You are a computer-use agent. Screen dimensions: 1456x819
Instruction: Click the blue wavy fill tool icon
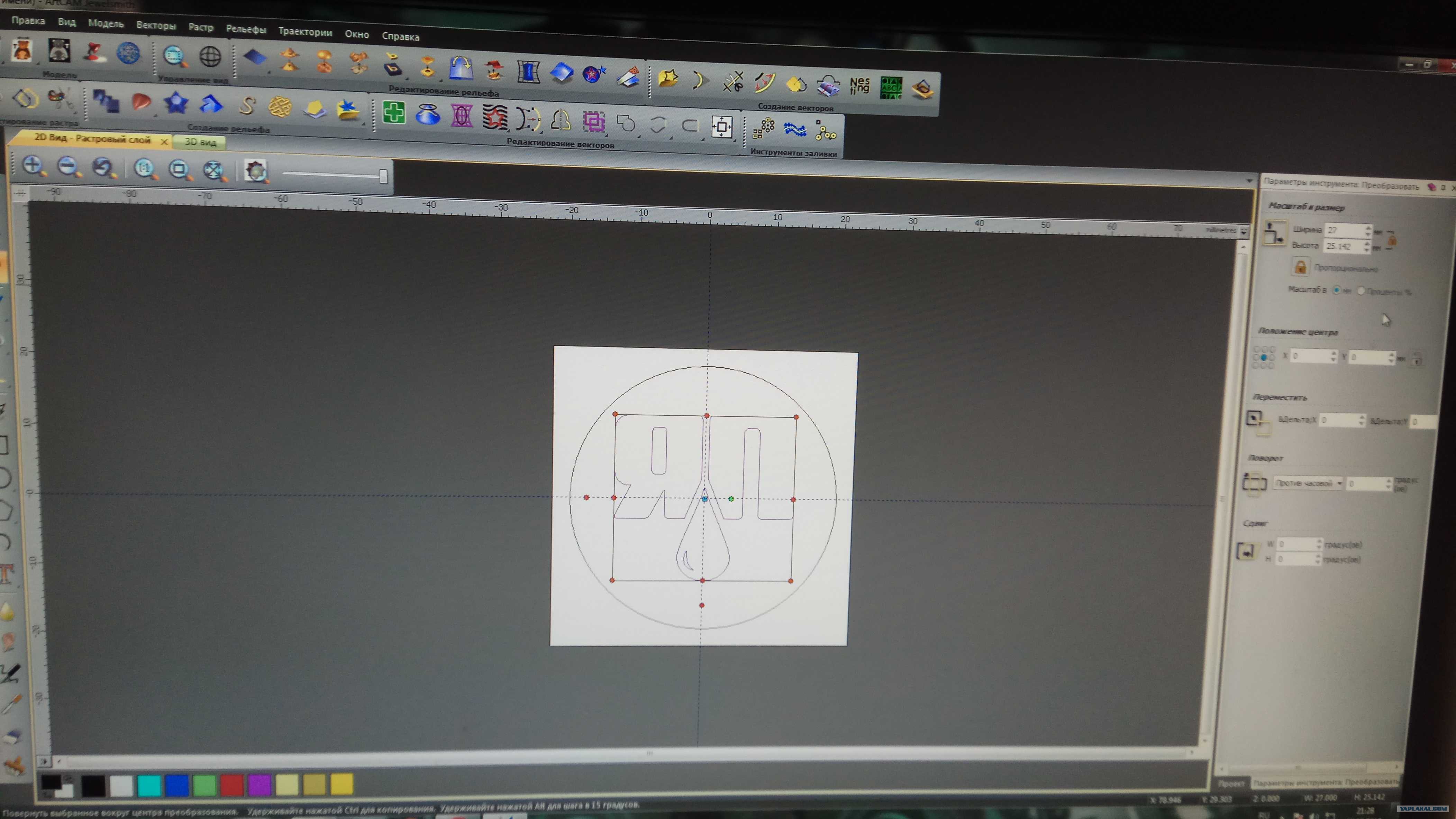pyautogui.click(x=795, y=130)
